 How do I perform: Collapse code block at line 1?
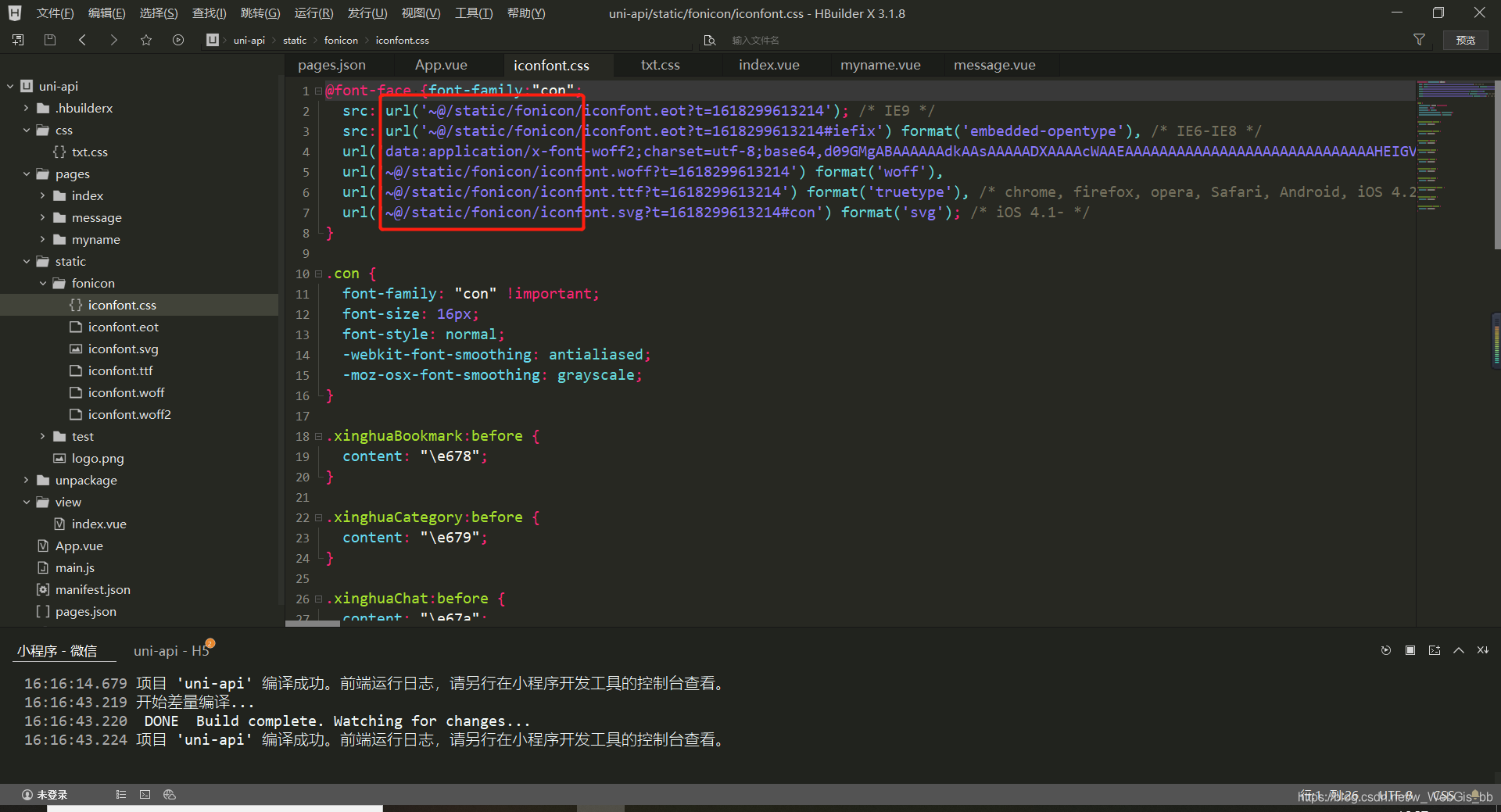(318, 91)
